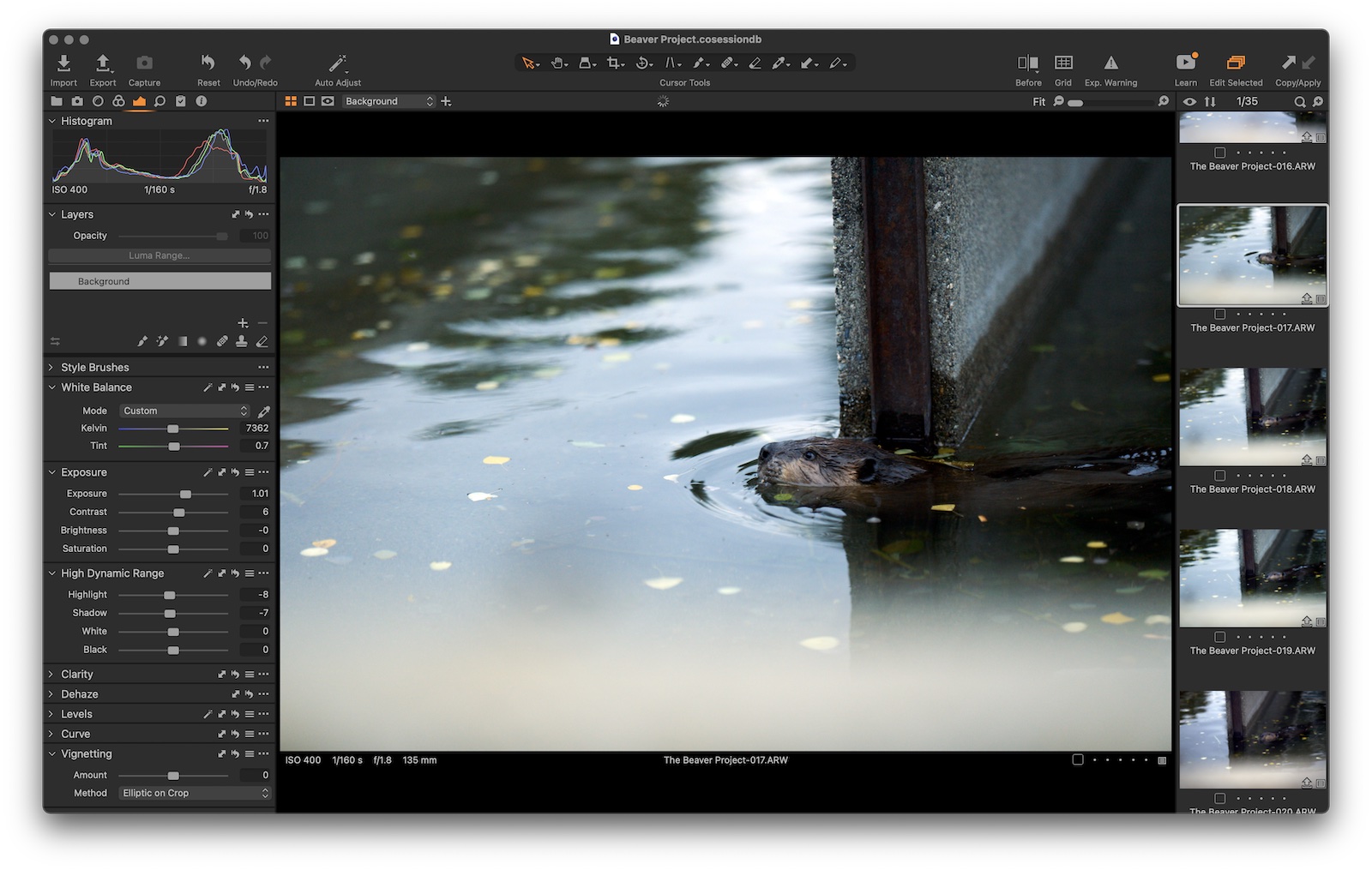
Task: Expand the Curve panel
Action: pyautogui.click(x=52, y=734)
